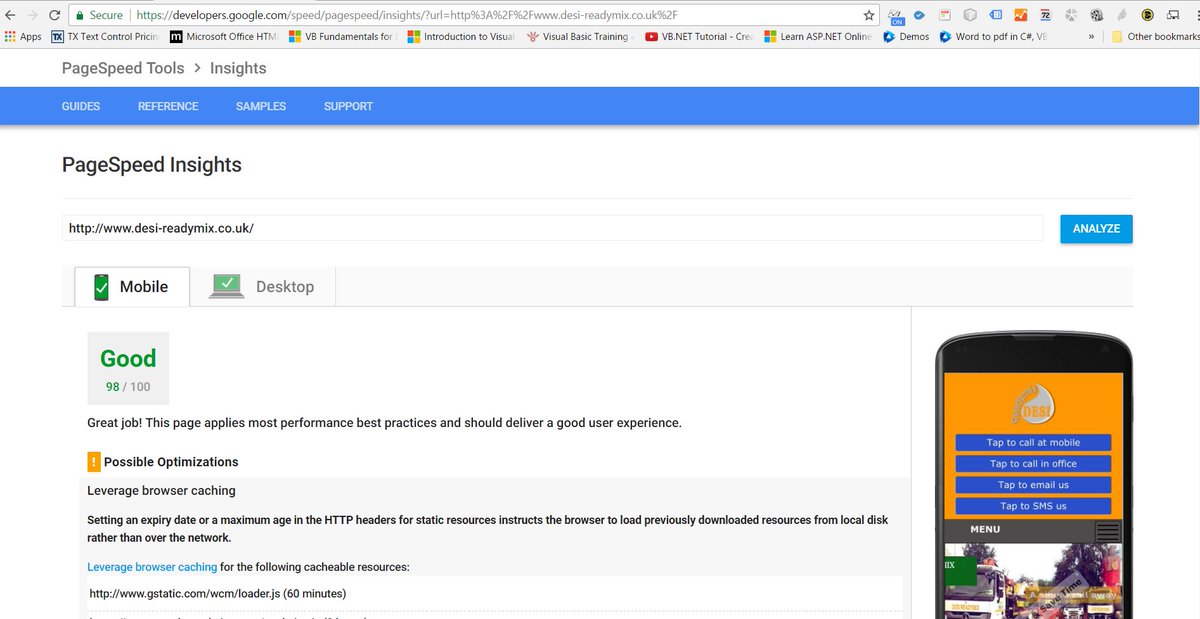This screenshot has width=1200, height=619.
Task: Open the Demos bookmark
Action: [905, 37]
